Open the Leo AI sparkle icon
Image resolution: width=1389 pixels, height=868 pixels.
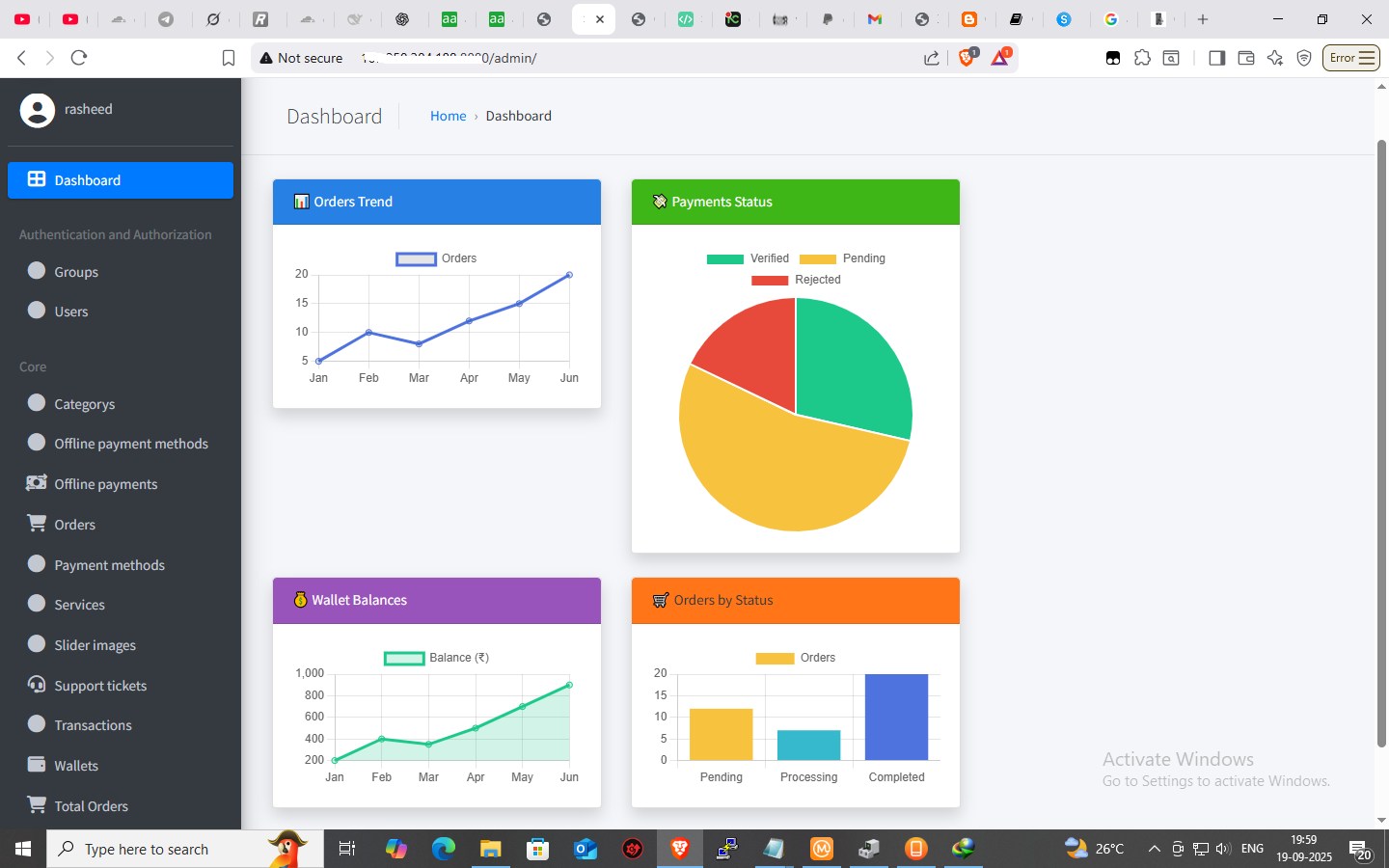[x=1275, y=58]
